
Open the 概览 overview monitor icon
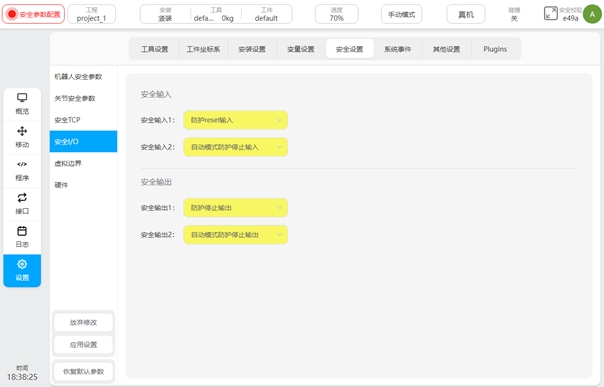point(22,98)
